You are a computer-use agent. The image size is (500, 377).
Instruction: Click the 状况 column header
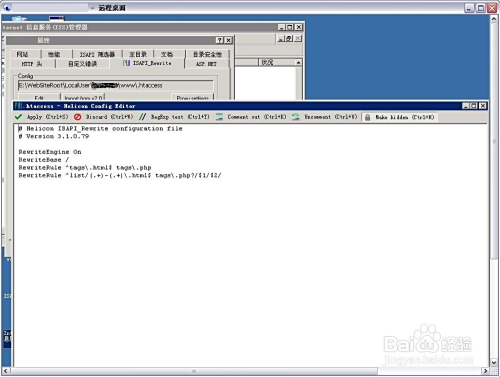276,62
